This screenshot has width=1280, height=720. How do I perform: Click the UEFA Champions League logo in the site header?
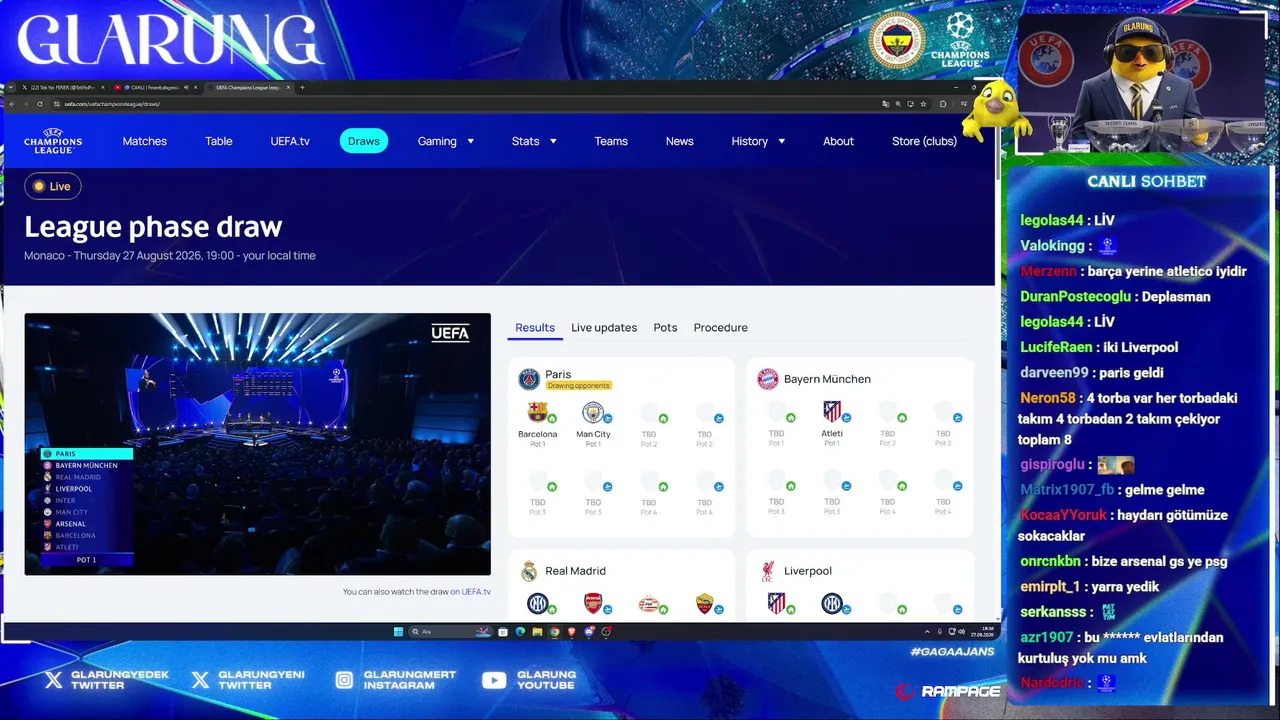pyautogui.click(x=53, y=141)
